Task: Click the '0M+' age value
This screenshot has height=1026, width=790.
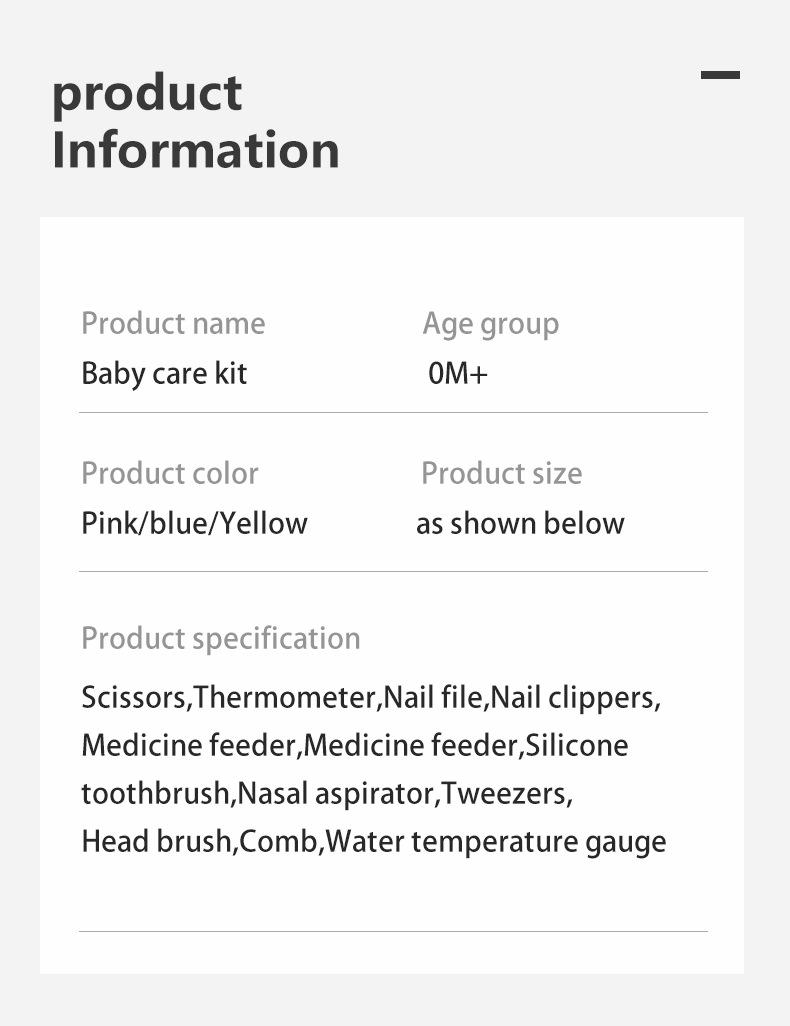Action: 458,374
